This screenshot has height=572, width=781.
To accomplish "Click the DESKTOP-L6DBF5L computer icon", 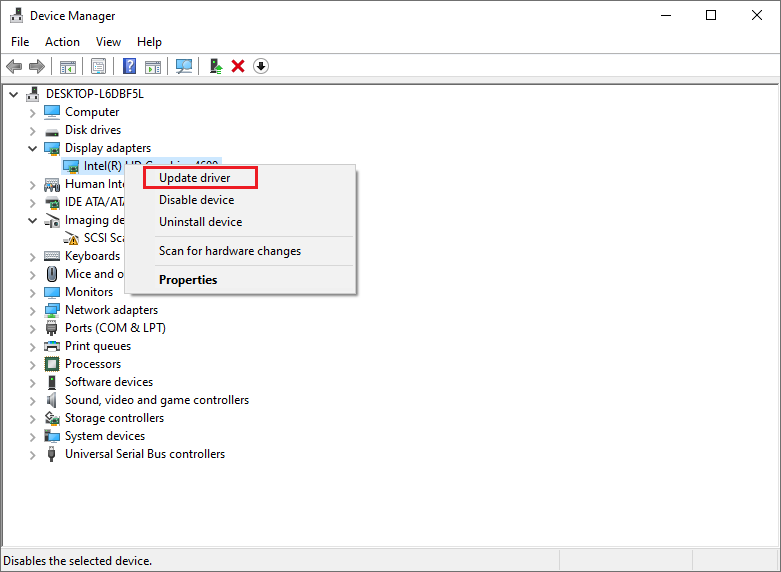I will [33, 94].
